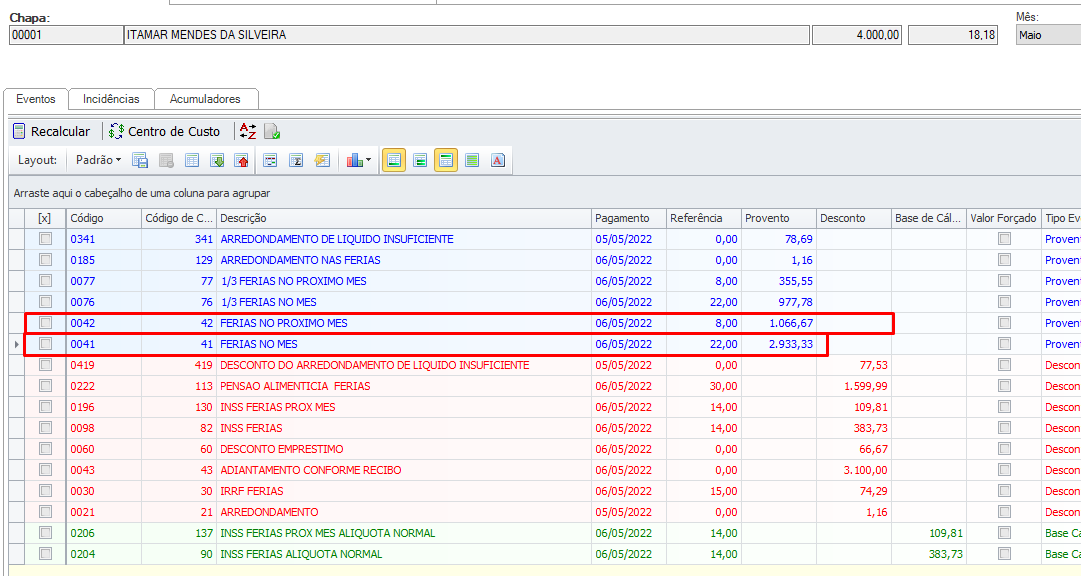Switch to the Incidências tab
1081x576 pixels.
(111, 99)
